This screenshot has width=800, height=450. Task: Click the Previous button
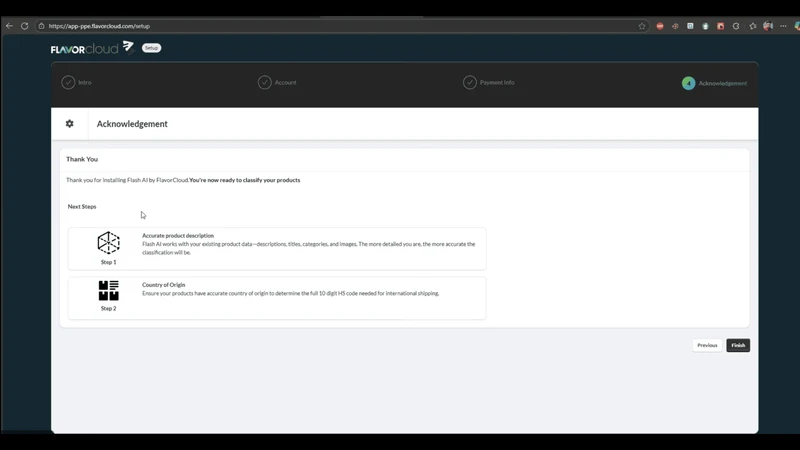click(x=707, y=345)
